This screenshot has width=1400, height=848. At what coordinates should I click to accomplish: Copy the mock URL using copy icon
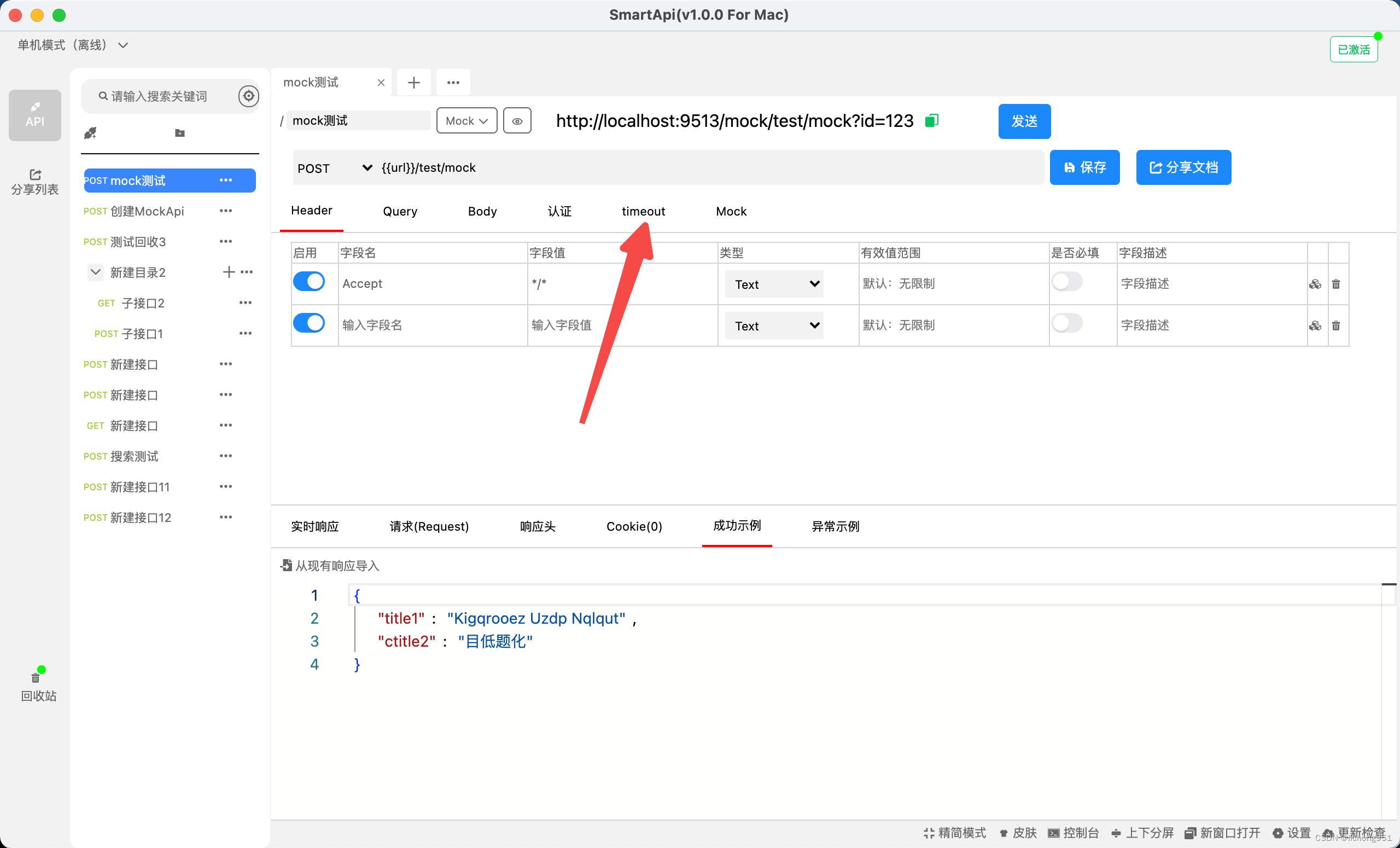[x=931, y=120]
